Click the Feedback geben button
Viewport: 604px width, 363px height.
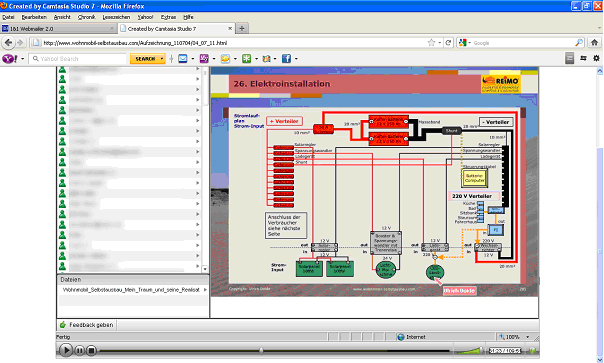point(87,325)
